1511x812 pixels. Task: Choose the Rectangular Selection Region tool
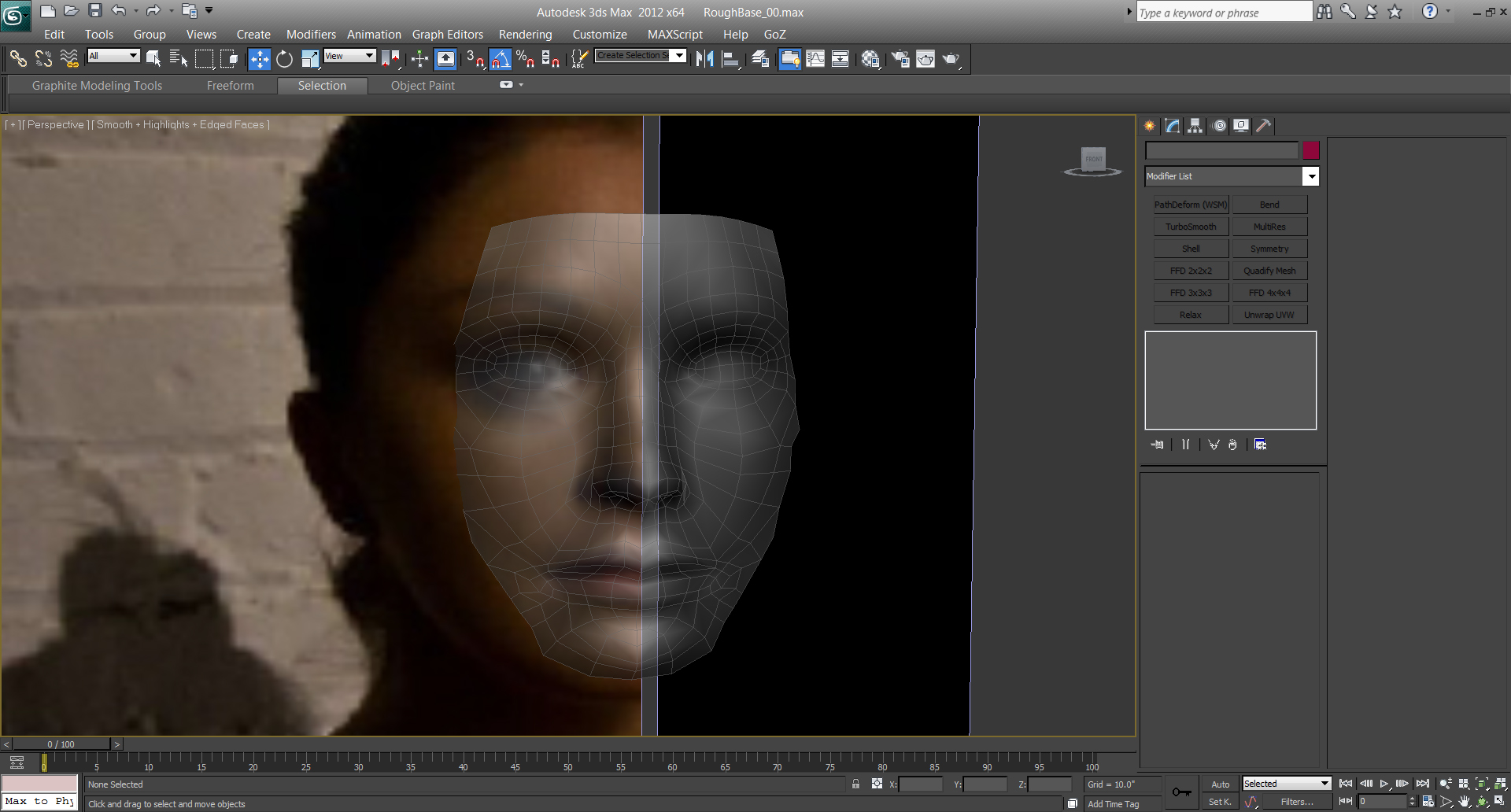(x=204, y=59)
